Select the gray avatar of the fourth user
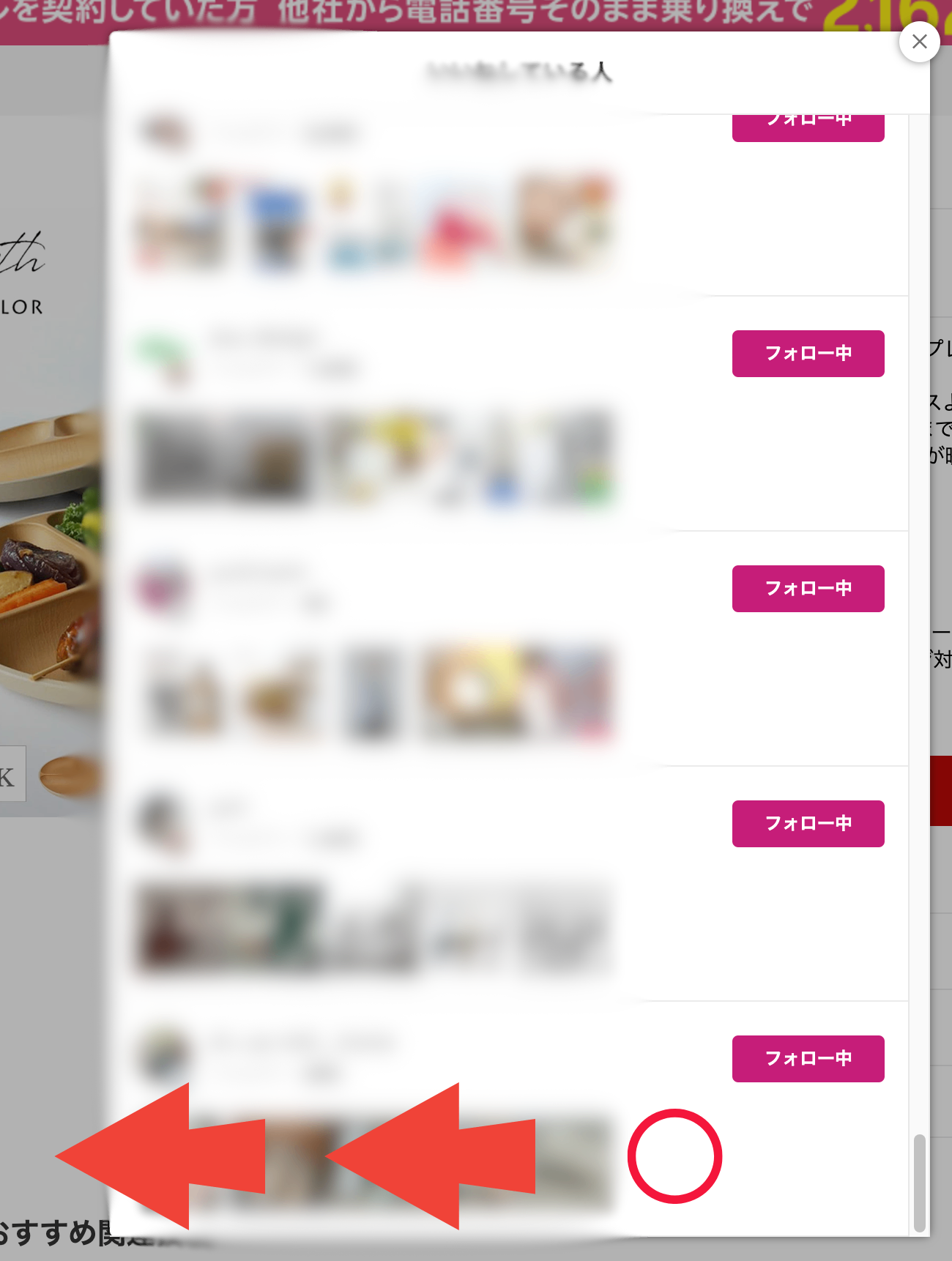Viewport: 952px width, 1261px height. pos(164,823)
